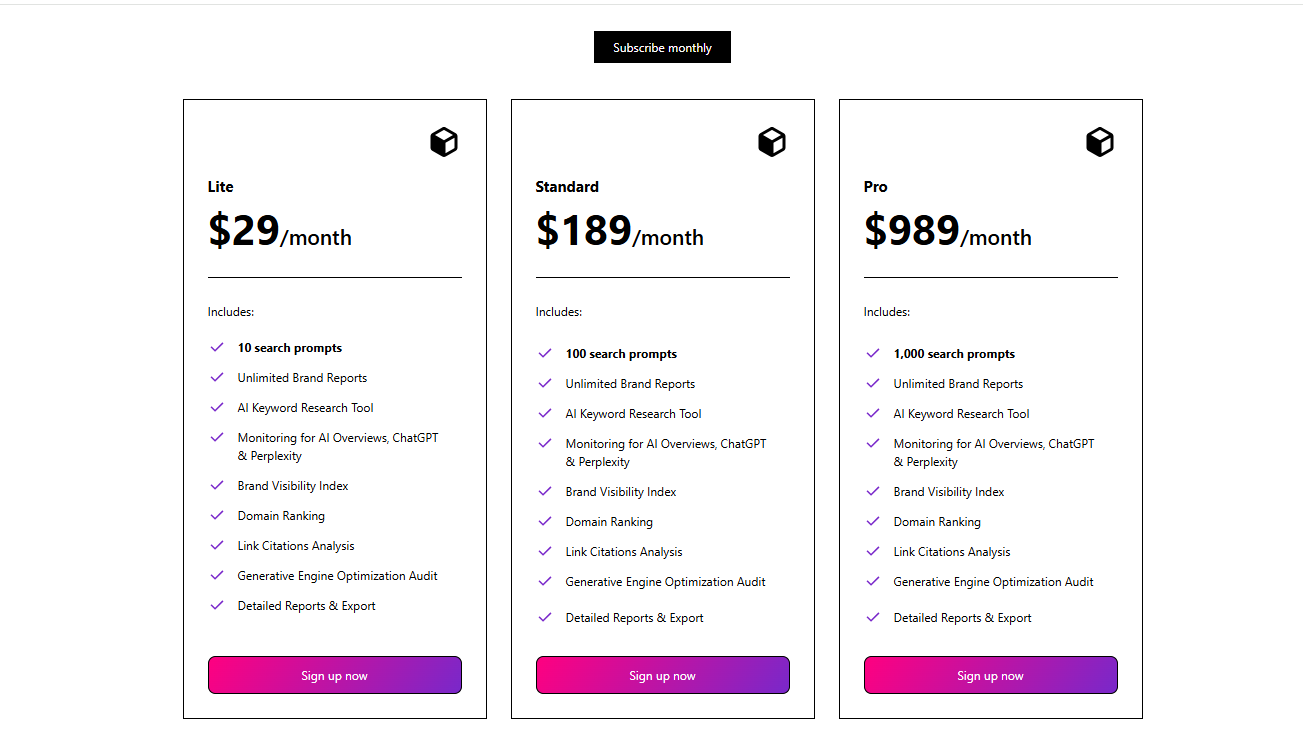The height and width of the screenshot is (748, 1303).
Task: Click the $29/month price text
Action: pyautogui.click(x=279, y=232)
